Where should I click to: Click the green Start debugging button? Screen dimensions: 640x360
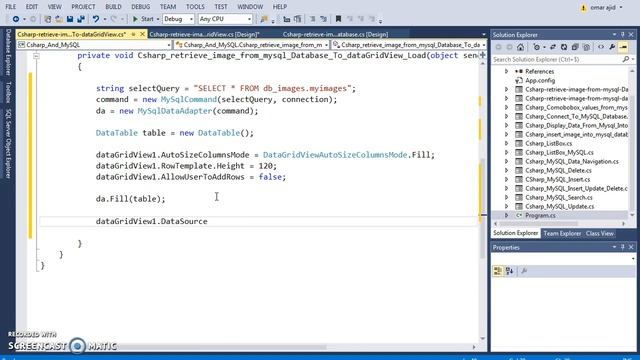point(143,19)
